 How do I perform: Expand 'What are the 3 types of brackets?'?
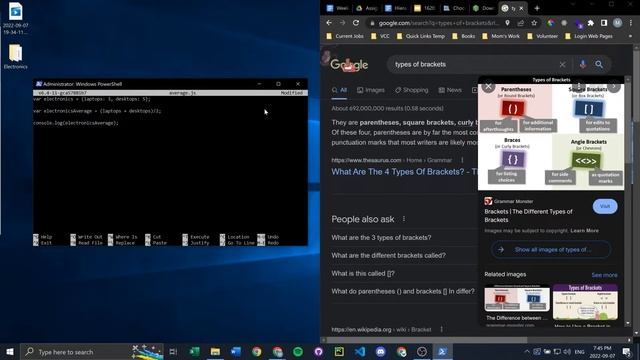404,238
